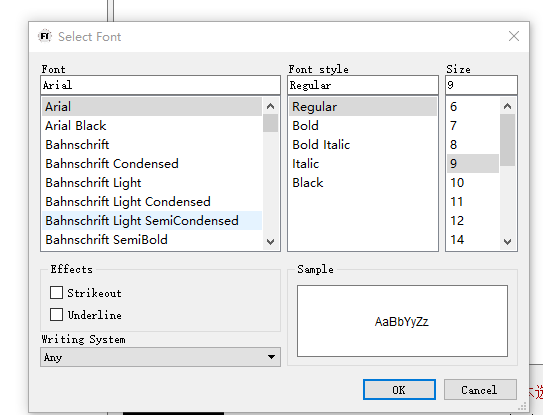Screen dimensions: 543x415
Task: Click size list scroll up arrow
Action: click(x=507, y=106)
